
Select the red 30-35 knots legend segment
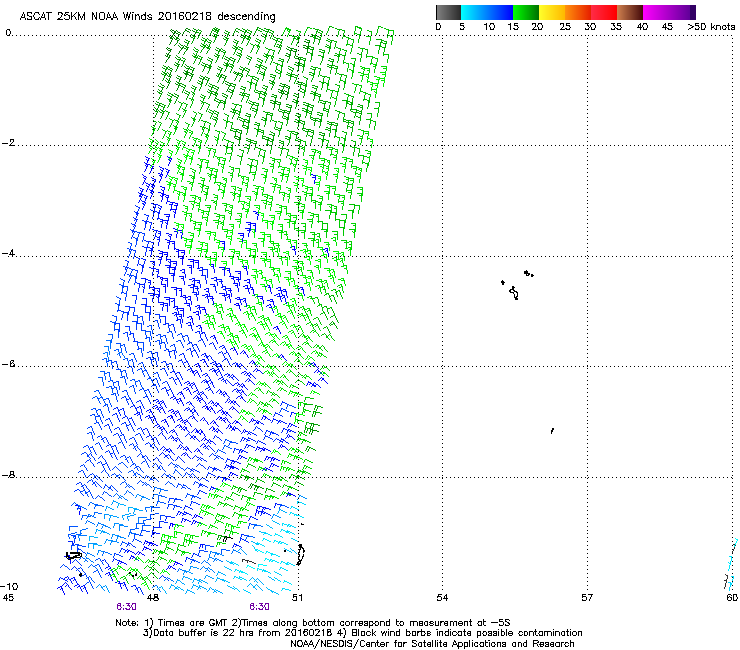coord(604,13)
